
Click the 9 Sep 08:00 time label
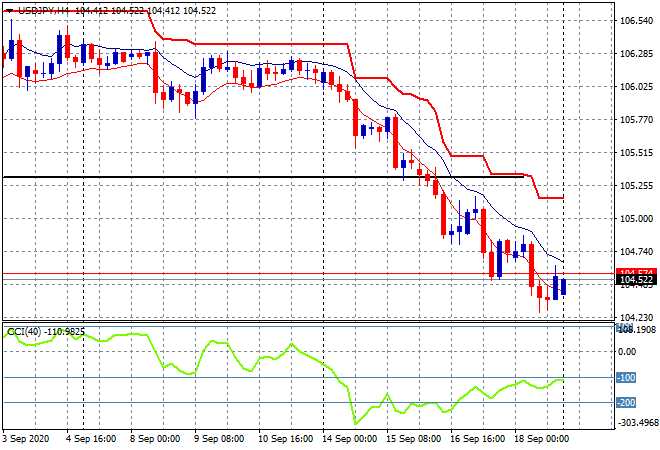point(219,439)
